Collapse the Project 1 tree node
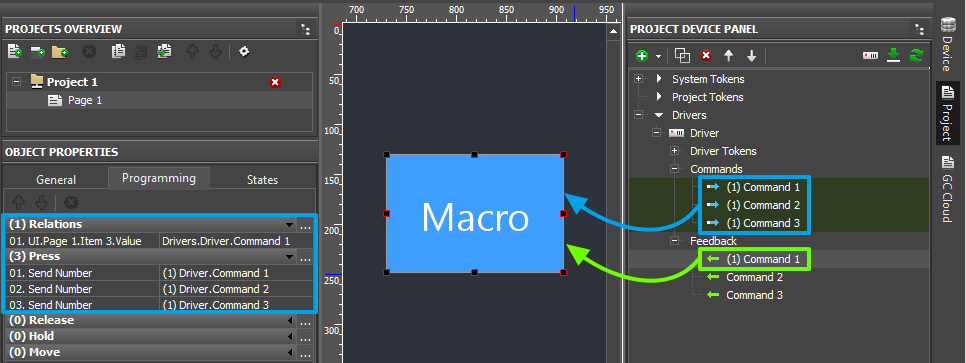 pyautogui.click(x=17, y=82)
